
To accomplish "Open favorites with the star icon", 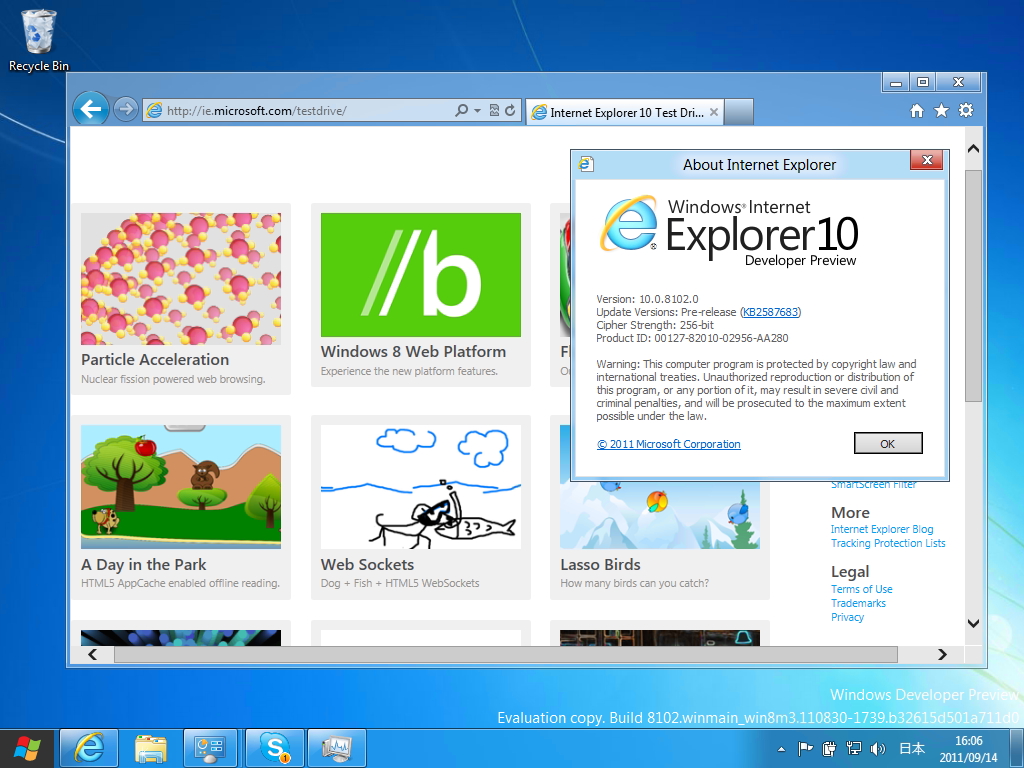I will click(x=941, y=111).
